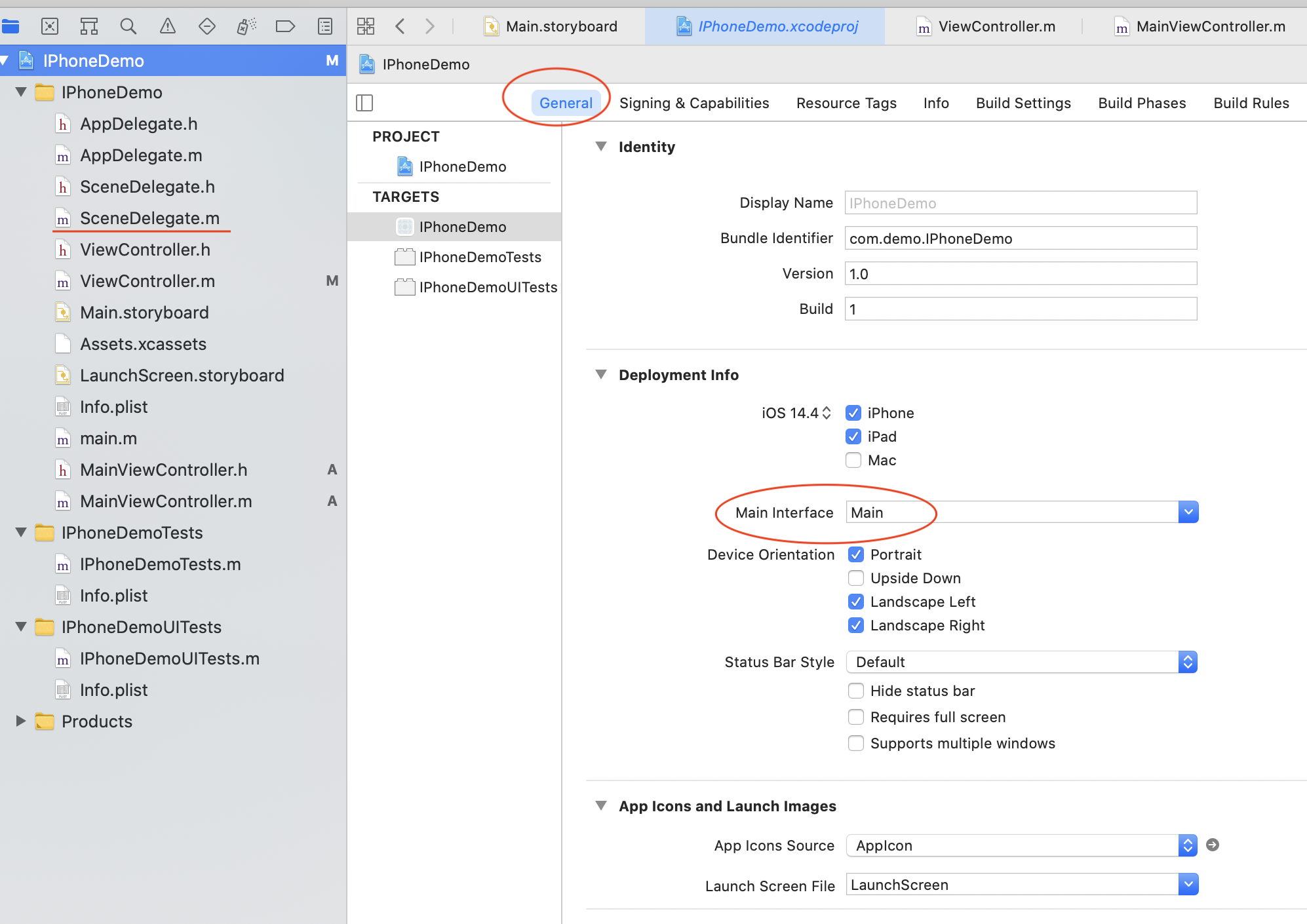This screenshot has width=1307, height=924.
Task: Click the find navigator magnifier icon
Action: pos(128,26)
